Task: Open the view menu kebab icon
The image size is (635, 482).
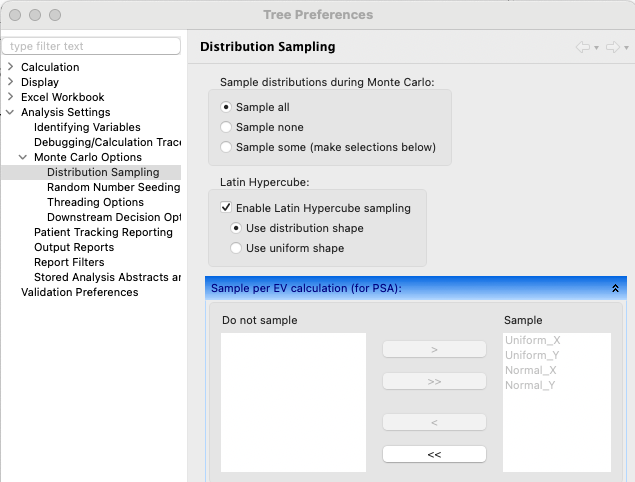Action: tap(626, 47)
